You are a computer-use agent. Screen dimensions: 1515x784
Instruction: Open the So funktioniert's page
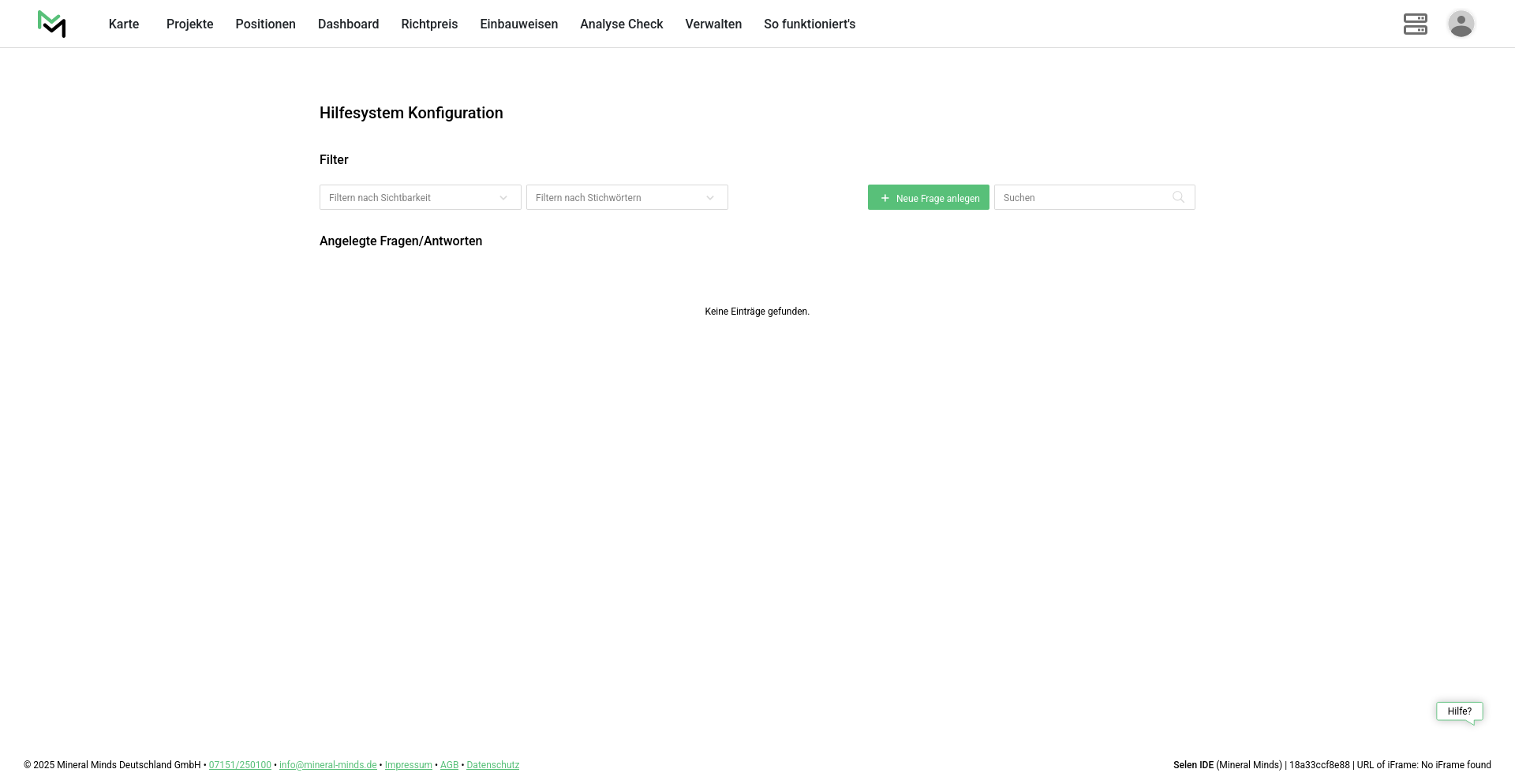point(809,24)
